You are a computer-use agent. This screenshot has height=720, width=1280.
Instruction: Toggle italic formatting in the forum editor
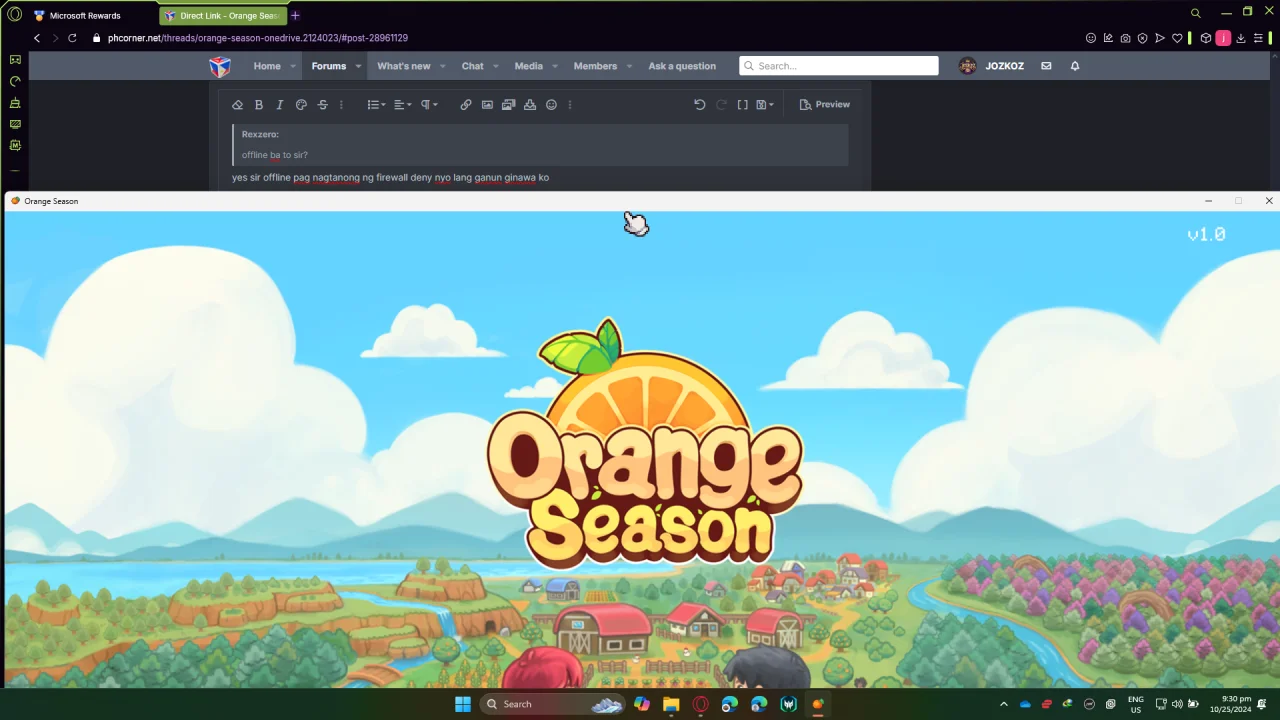[x=280, y=105]
